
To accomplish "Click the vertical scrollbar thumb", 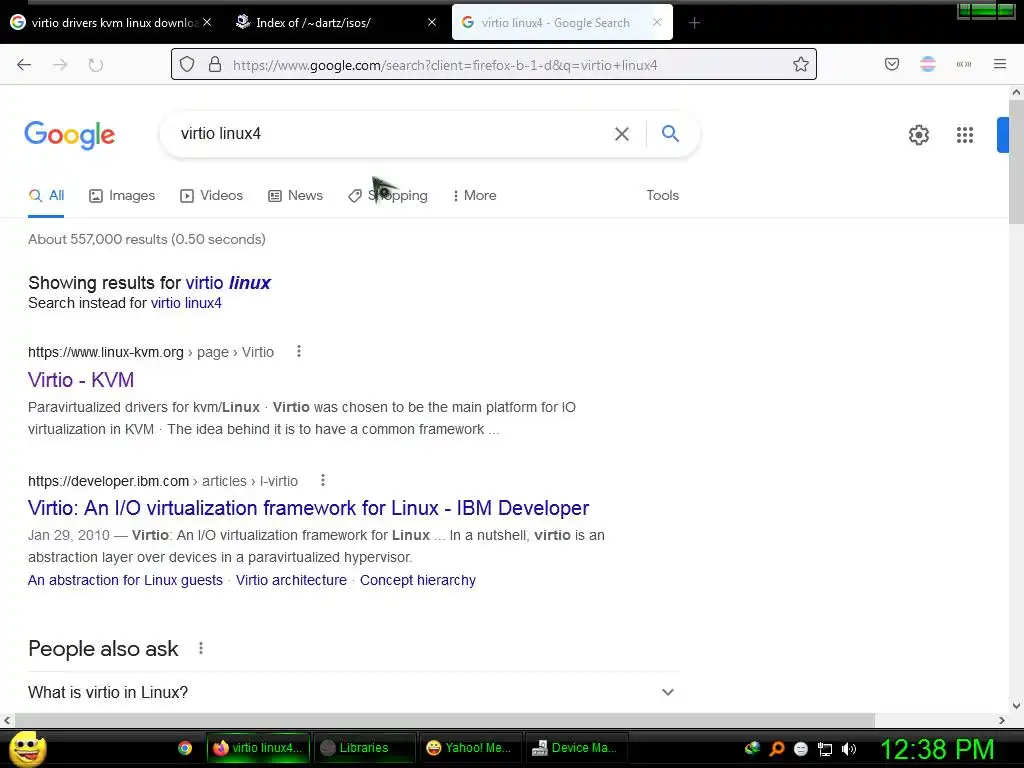I will tap(1016, 161).
